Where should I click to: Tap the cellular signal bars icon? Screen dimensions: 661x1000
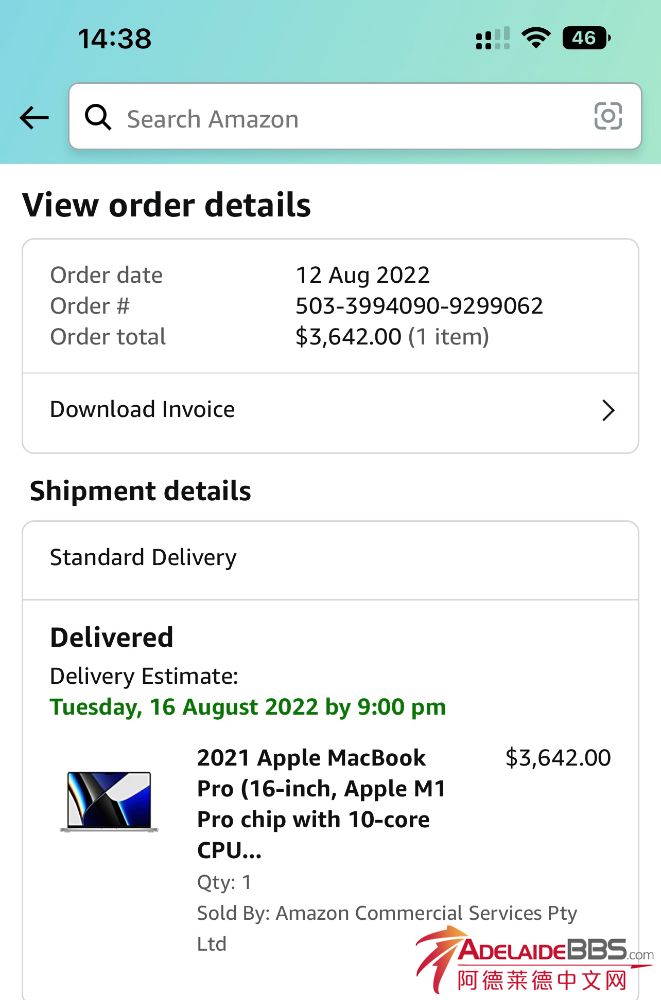point(492,39)
